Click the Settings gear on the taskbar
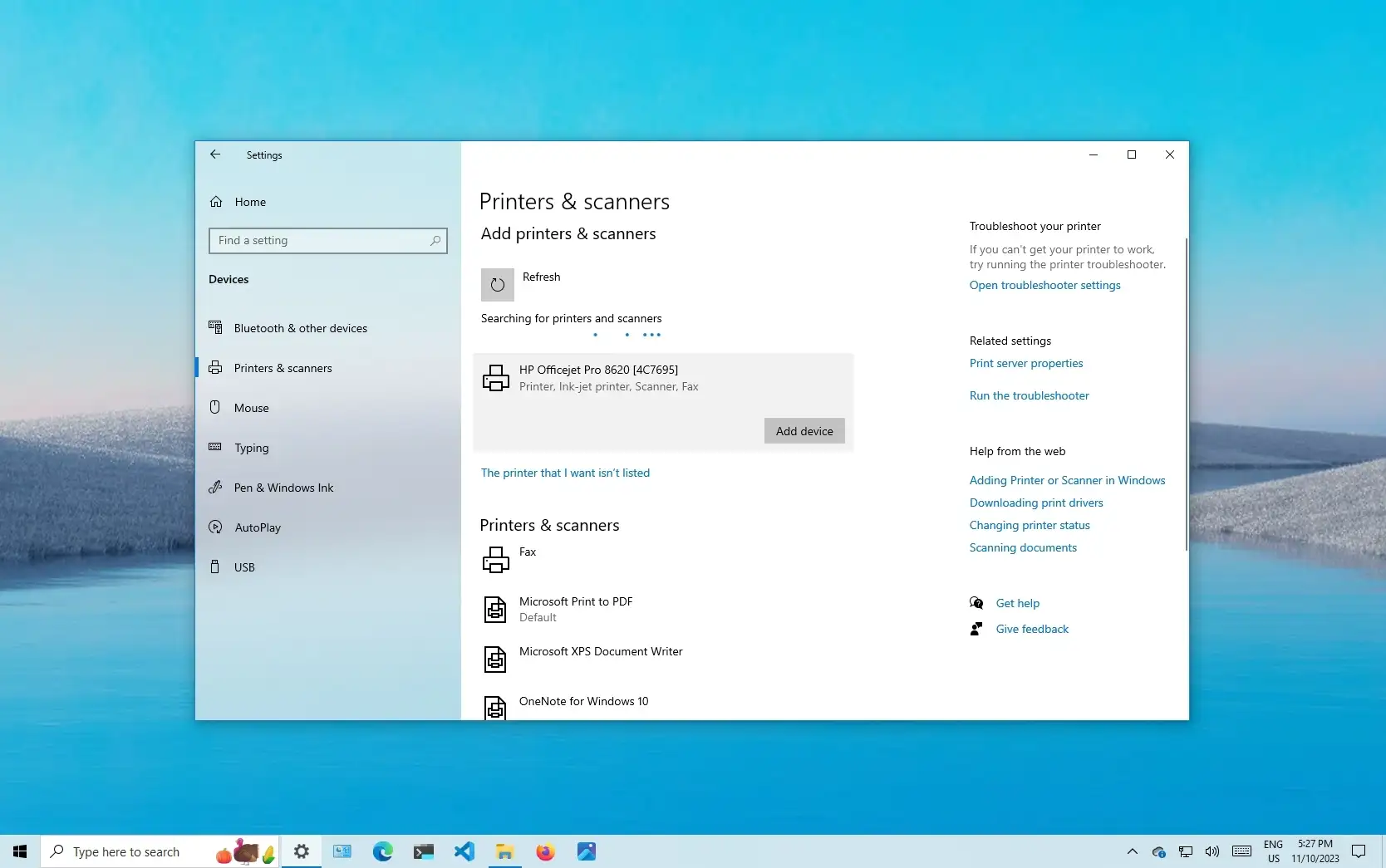 (x=302, y=851)
